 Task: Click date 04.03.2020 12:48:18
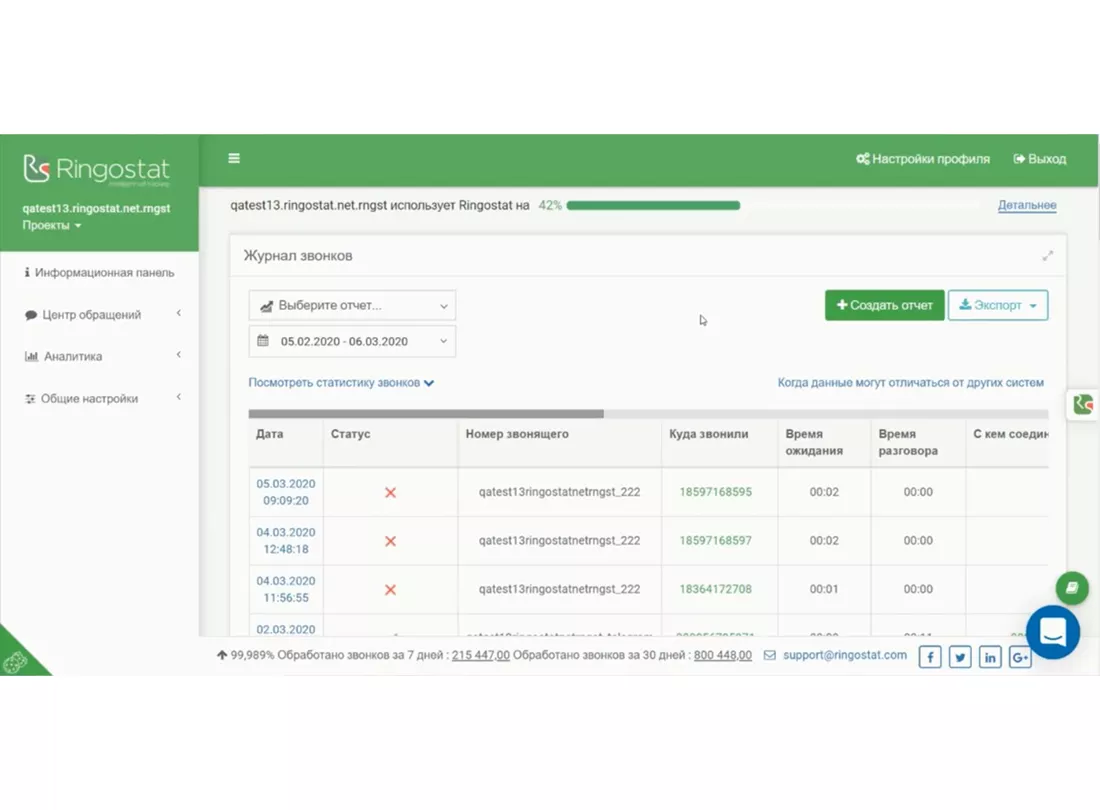(x=286, y=541)
